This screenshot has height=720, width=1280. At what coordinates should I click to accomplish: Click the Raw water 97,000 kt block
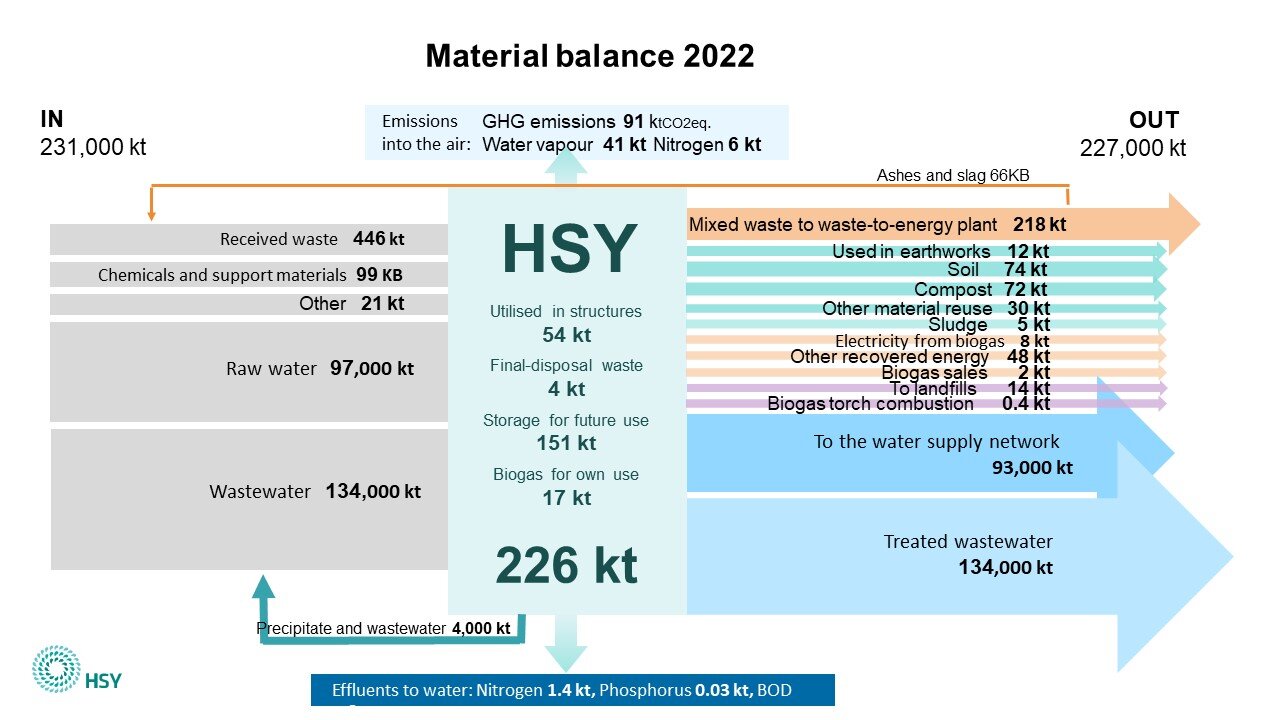point(249,371)
